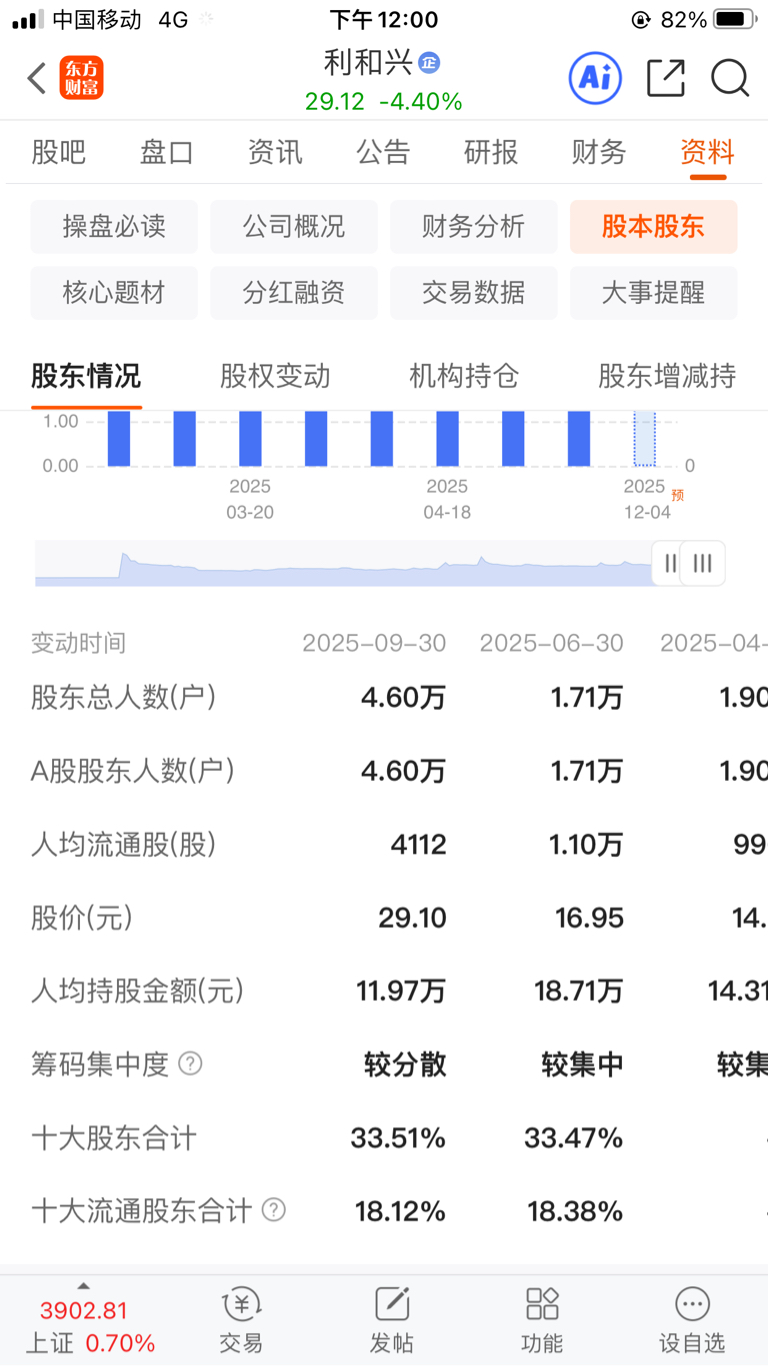Expand the 上证 index panel arrow
Viewport: 768px width, 1366px height.
click(x=83, y=1286)
